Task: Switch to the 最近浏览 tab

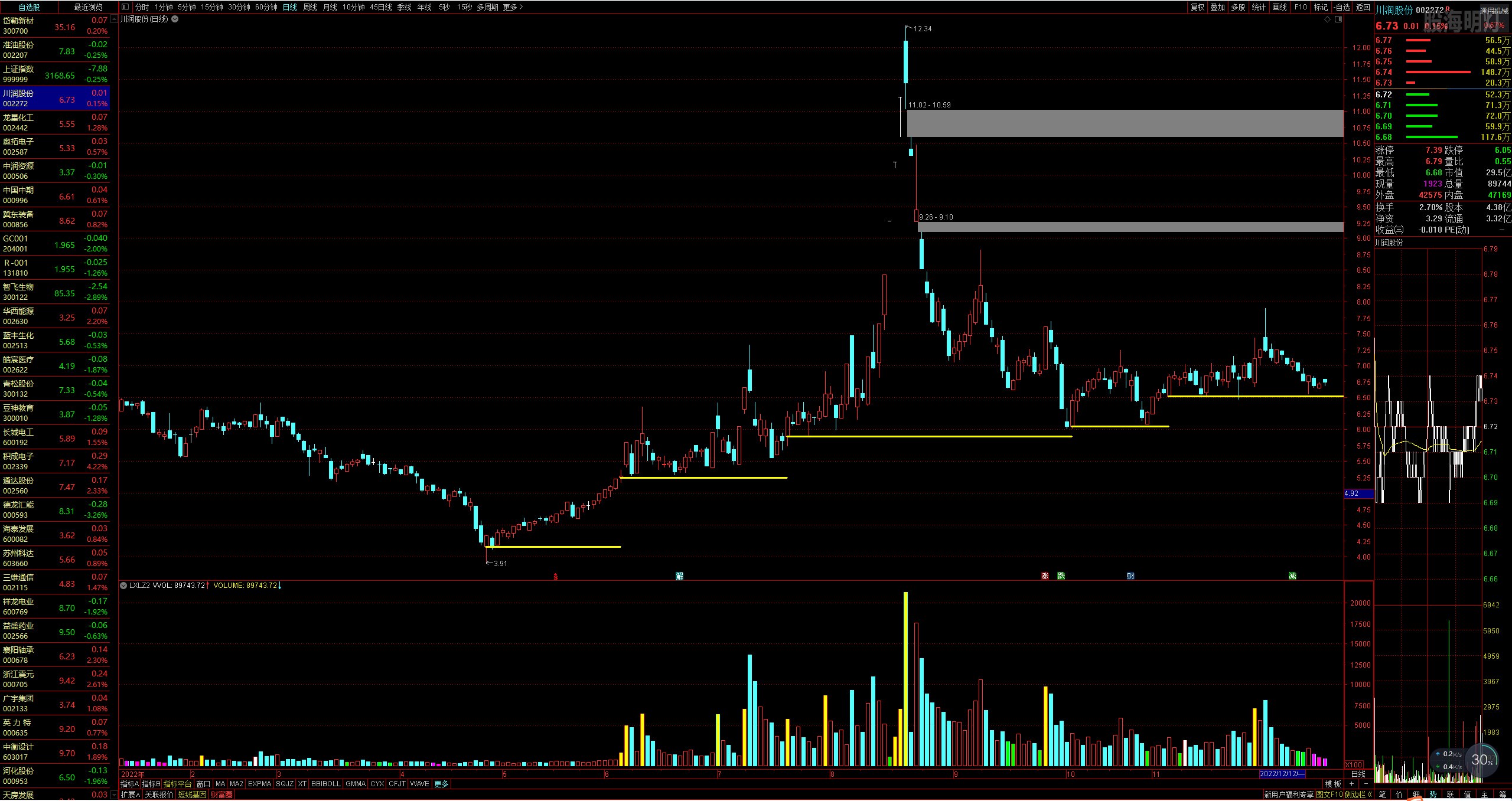Action: (x=88, y=7)
